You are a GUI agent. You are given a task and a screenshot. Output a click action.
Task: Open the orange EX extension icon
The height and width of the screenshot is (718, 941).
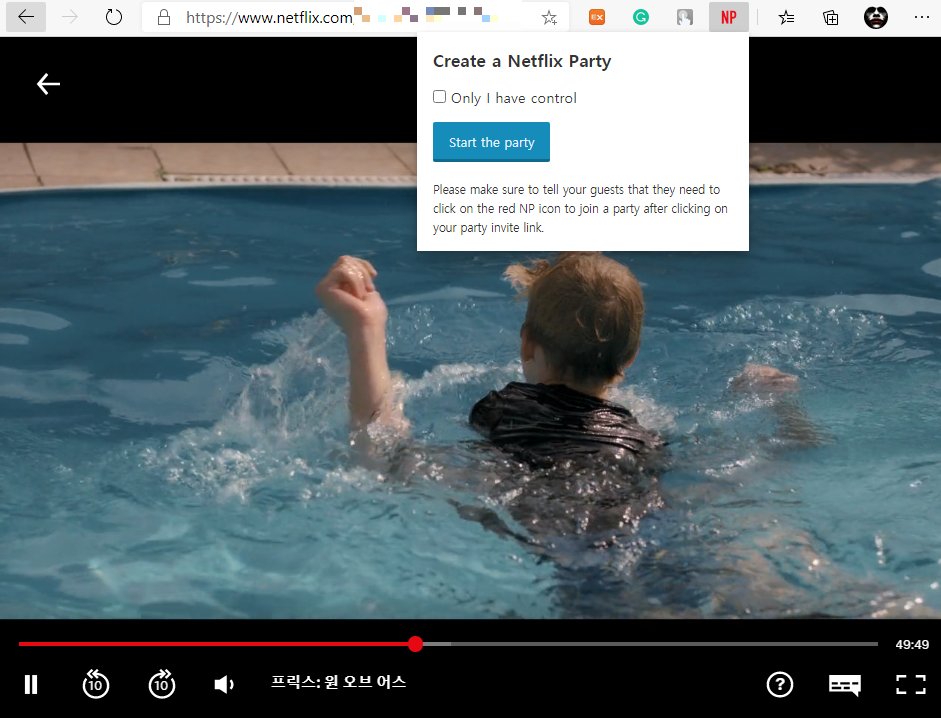pos(597,17)
